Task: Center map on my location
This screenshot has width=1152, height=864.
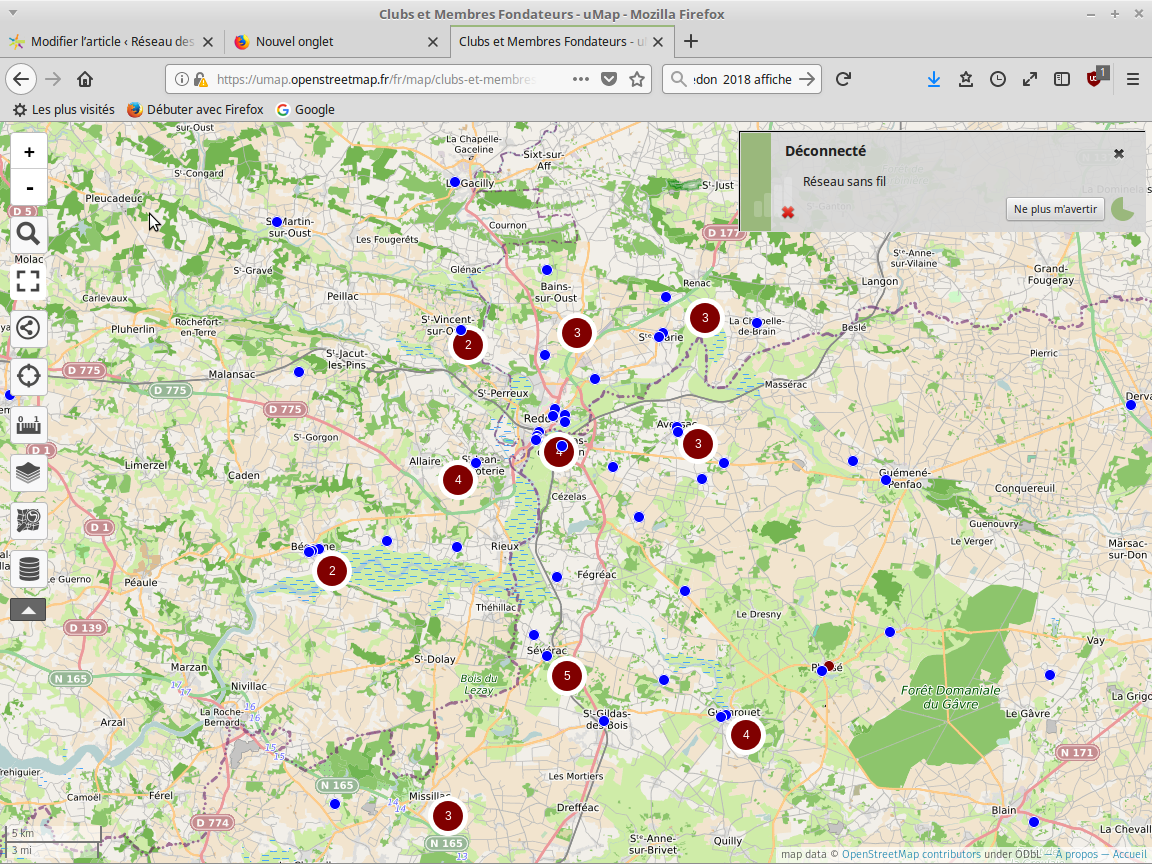Action: (29, 376)
